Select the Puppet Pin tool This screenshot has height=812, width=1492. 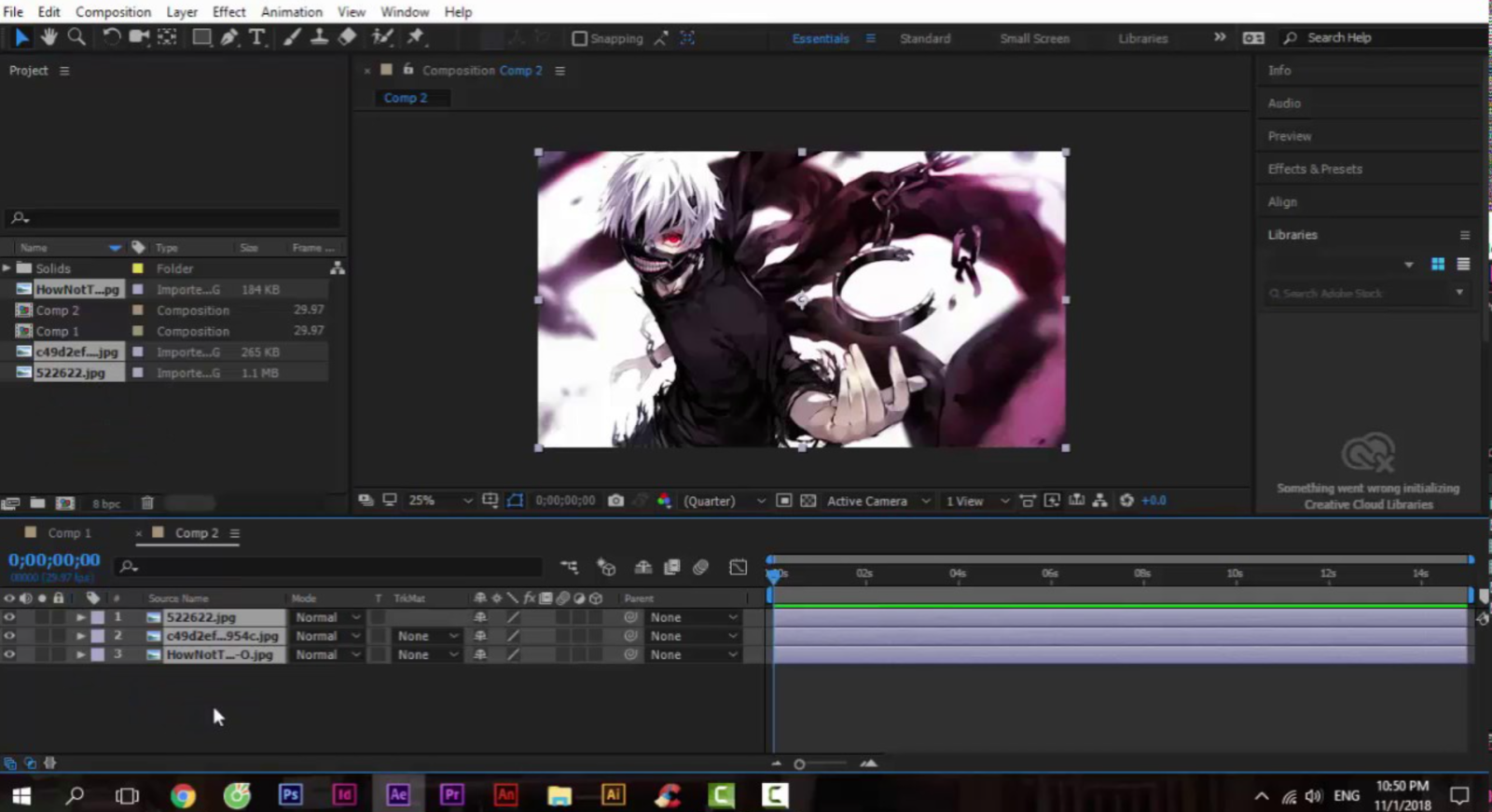pyautogui.click(x=416, y=37)
